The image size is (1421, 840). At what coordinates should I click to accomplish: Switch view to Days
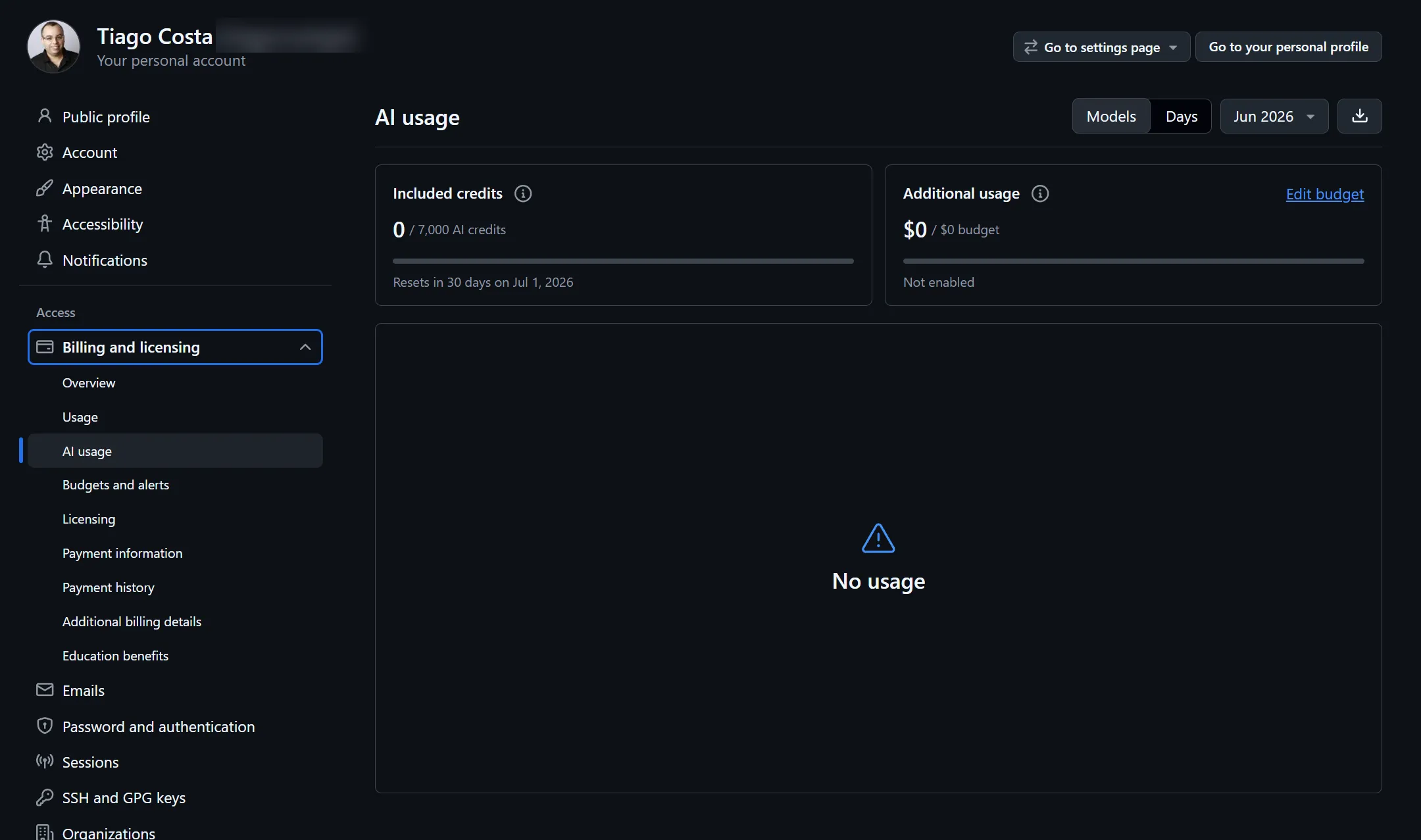pyautogui.click(x=1182, y=116)
